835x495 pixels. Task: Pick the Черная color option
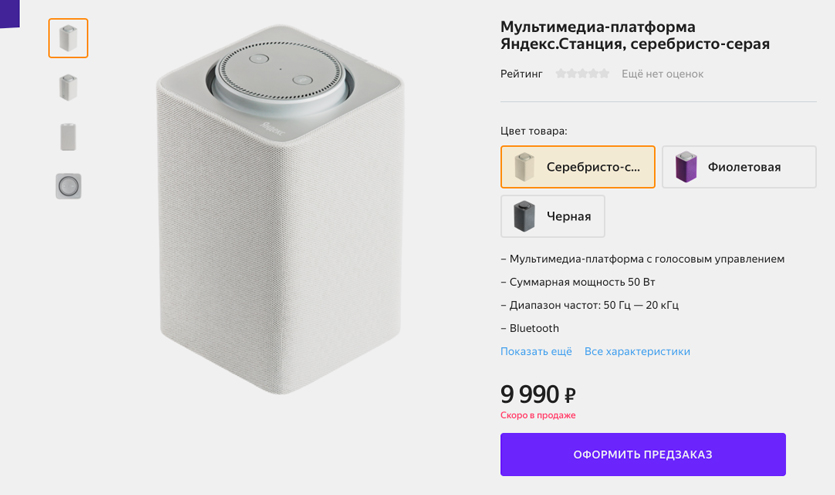click(553, 216)
